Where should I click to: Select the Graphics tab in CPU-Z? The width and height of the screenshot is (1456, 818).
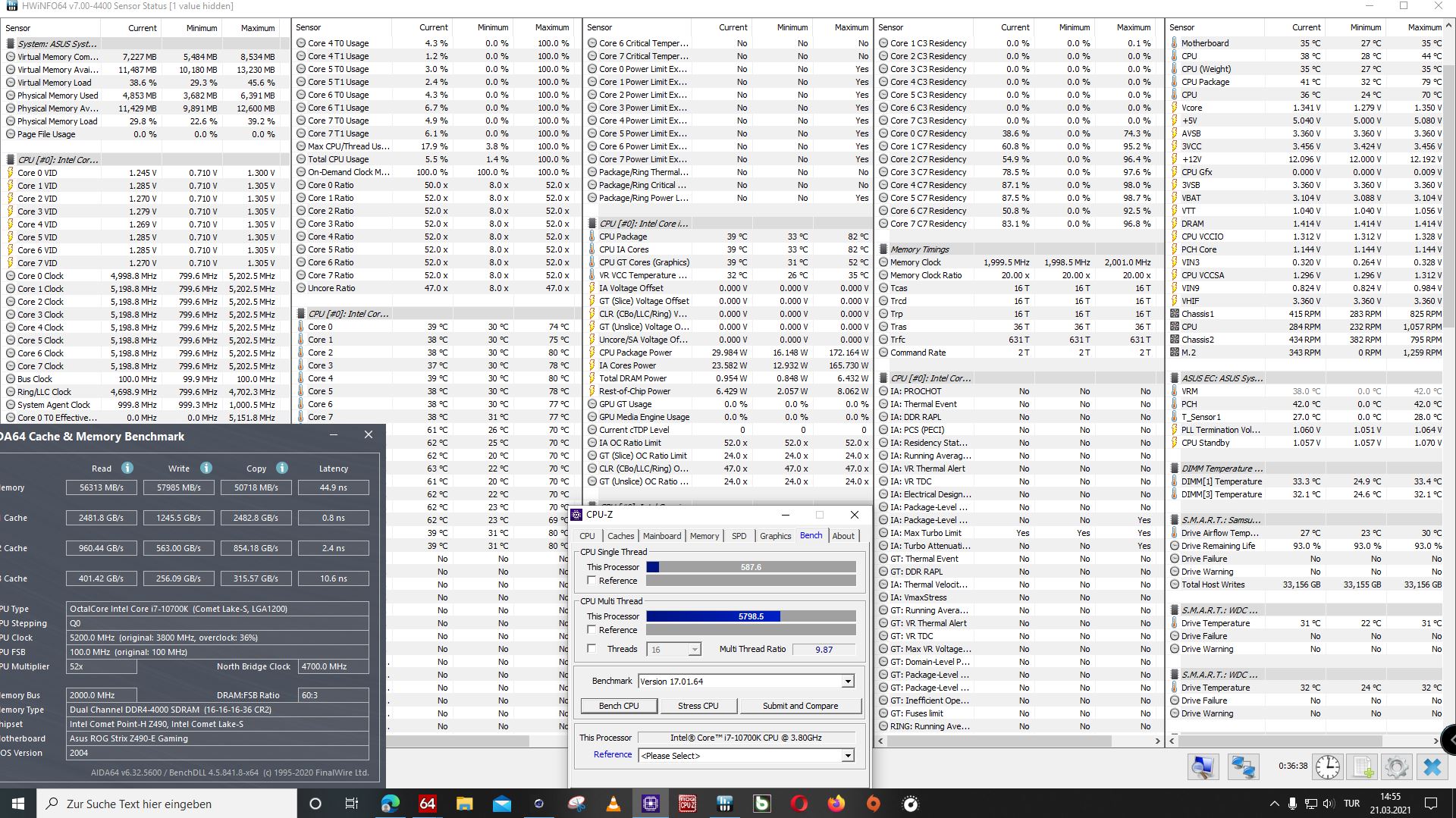[775, 536]
